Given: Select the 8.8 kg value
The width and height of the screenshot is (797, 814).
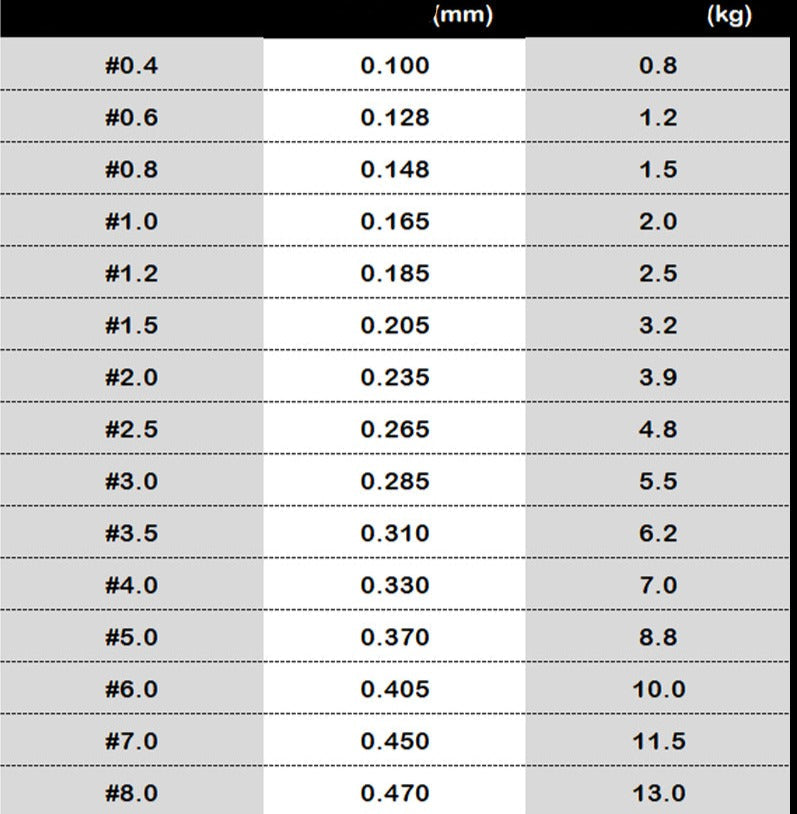Looking at the screenshot, I should coord(658,638).
